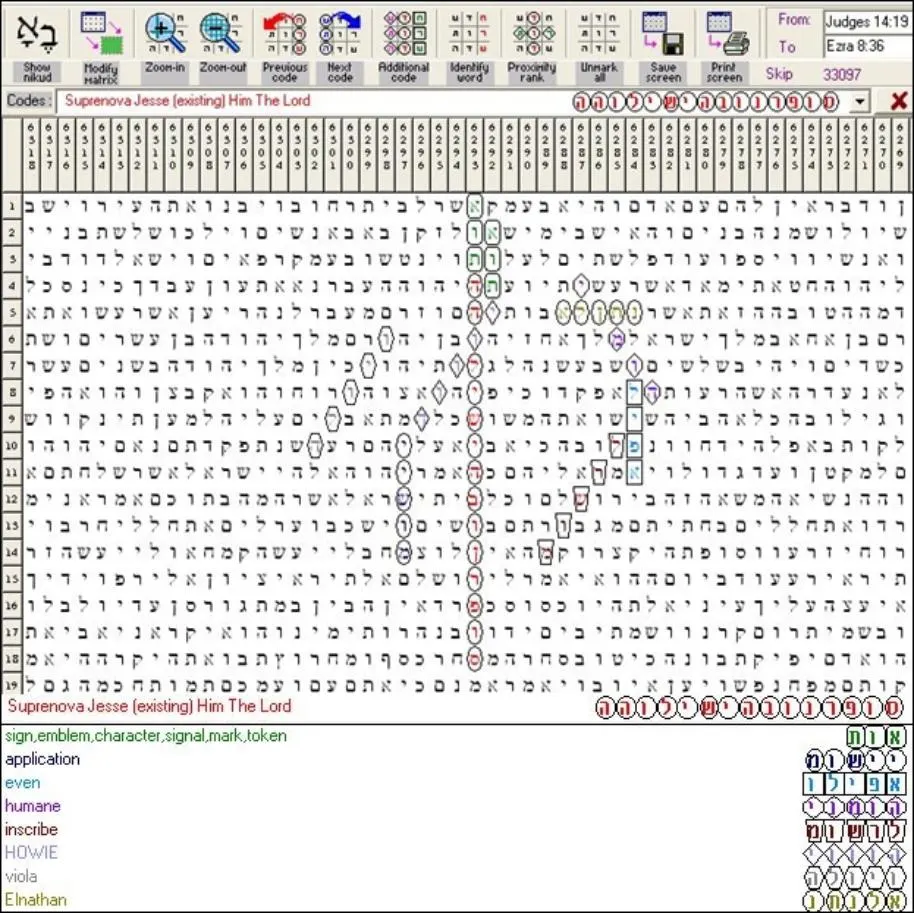Open the Additional code tool
This screenshot has height=913, width=914.
coord(403,33)
